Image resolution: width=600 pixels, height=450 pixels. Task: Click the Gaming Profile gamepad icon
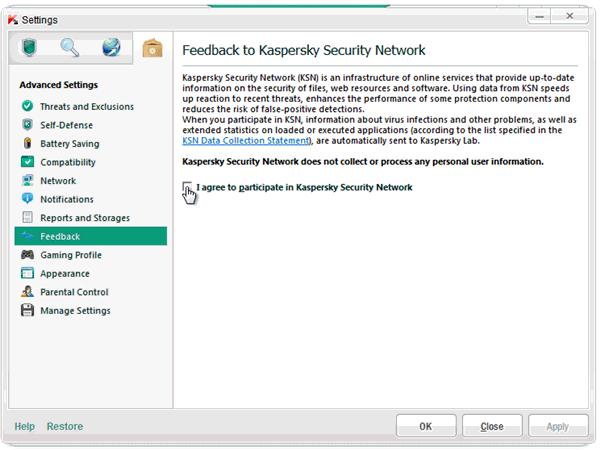coord(27,255)
